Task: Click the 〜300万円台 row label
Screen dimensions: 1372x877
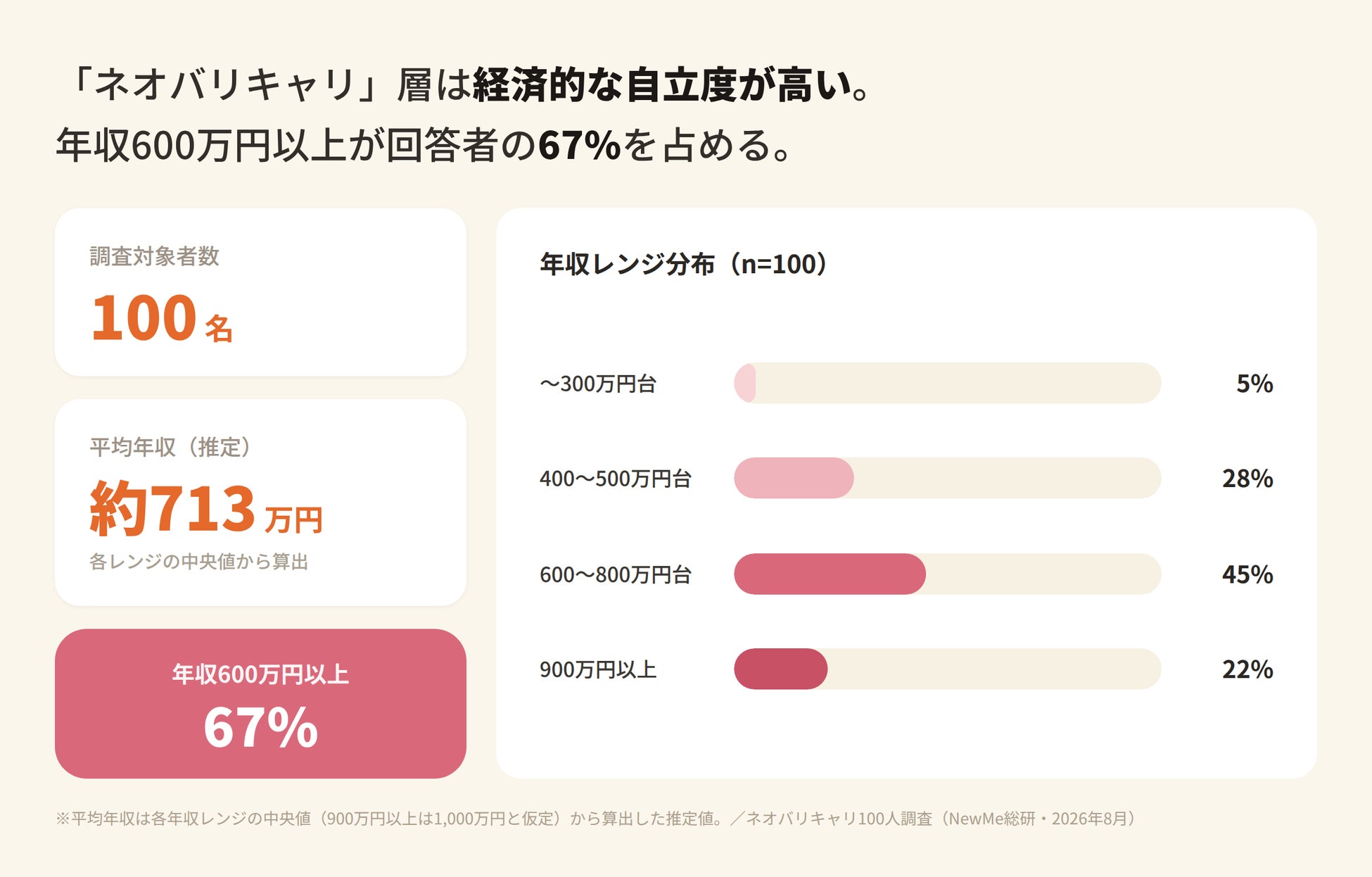Action: [598, 384]
